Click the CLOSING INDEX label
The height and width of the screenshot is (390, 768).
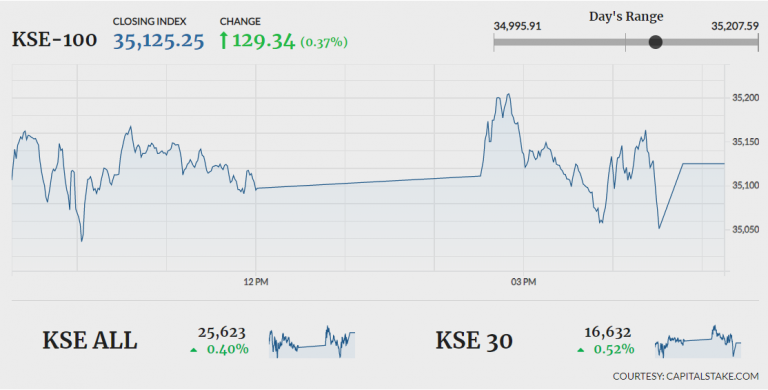149,22
